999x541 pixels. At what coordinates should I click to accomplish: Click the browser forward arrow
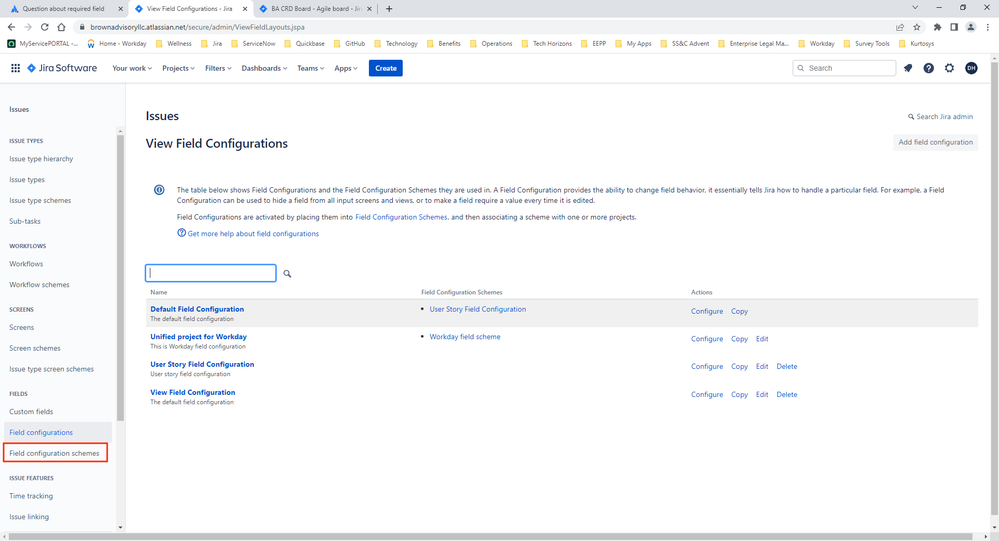(28, 27)
